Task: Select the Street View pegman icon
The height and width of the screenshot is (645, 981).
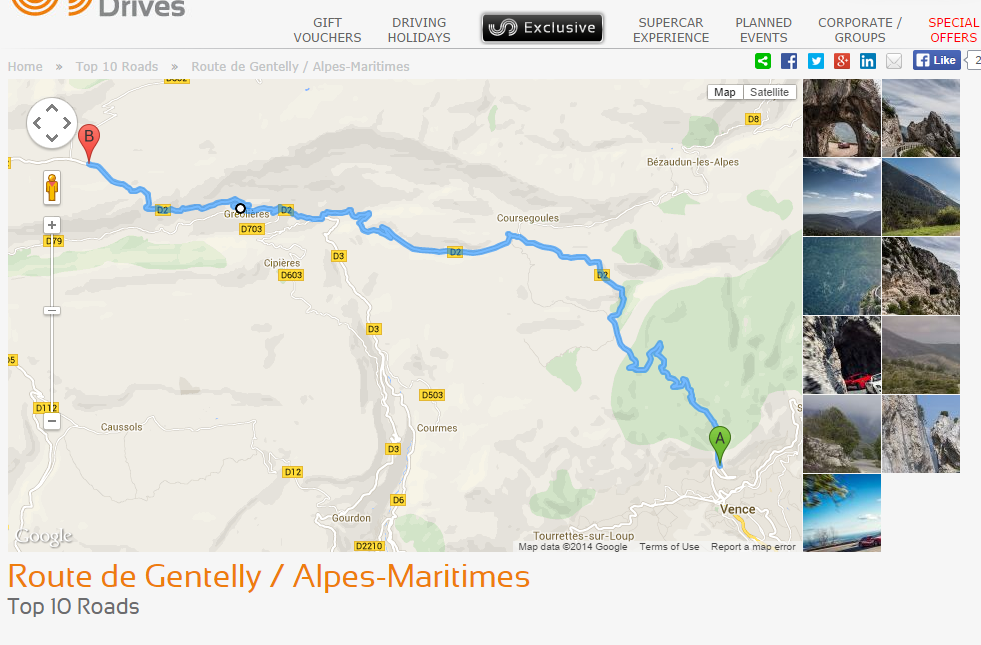Action: point(52,187)
